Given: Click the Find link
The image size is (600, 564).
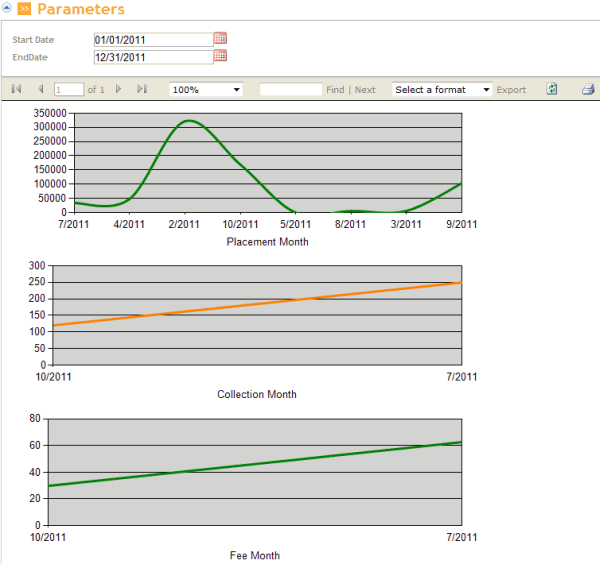Looking at the screenshot, I should [x=335, y=90].
